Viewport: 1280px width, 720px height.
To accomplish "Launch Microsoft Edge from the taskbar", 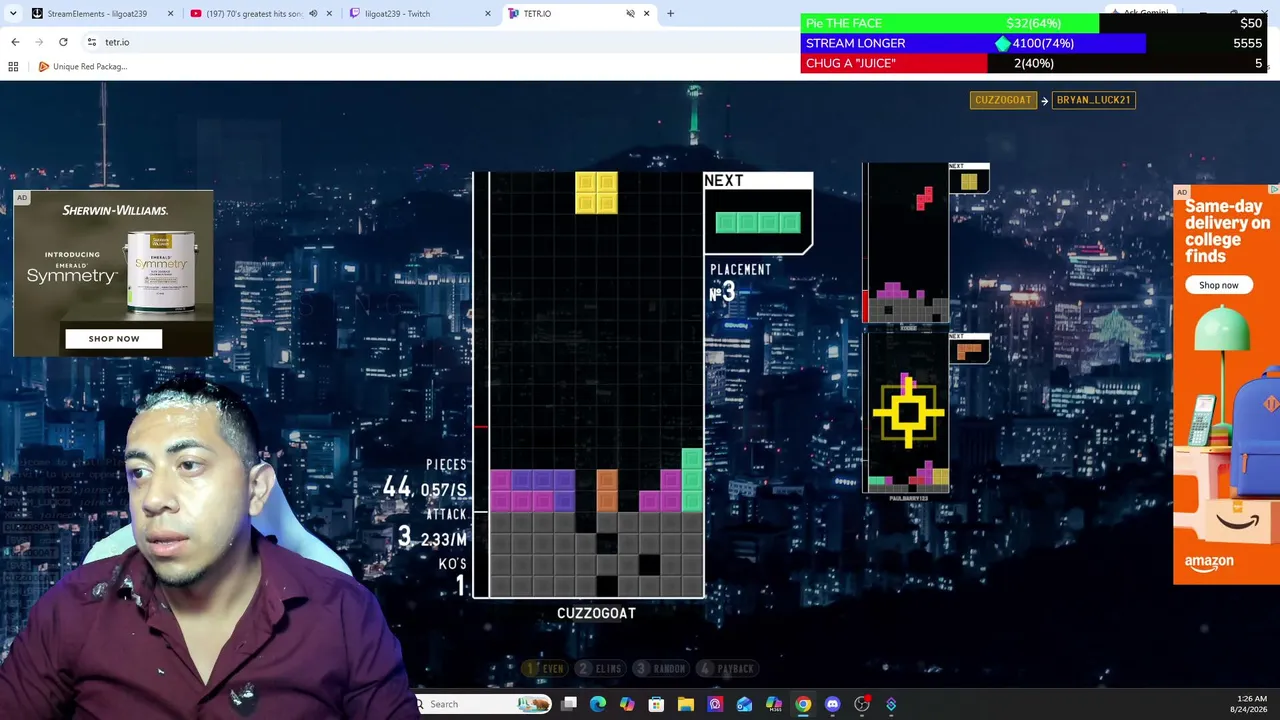I will [598, 704].
